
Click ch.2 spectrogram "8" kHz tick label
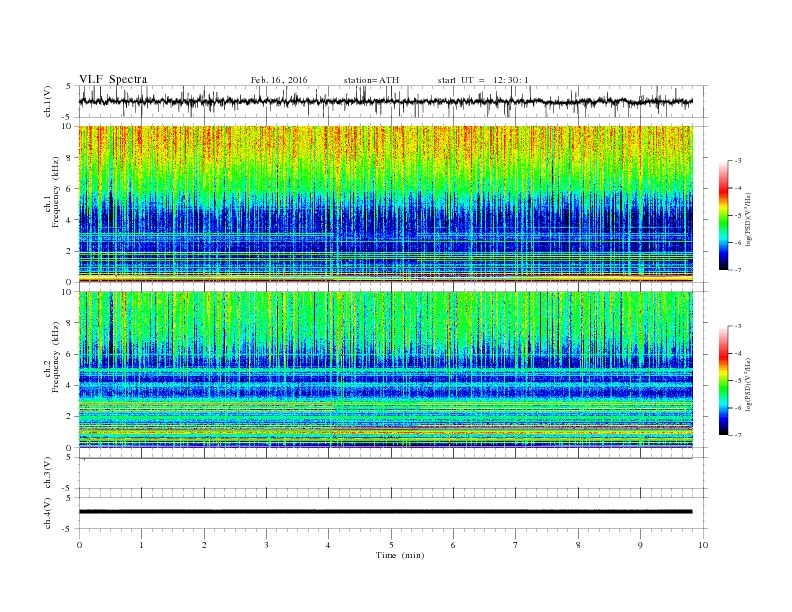pos(70,323)
